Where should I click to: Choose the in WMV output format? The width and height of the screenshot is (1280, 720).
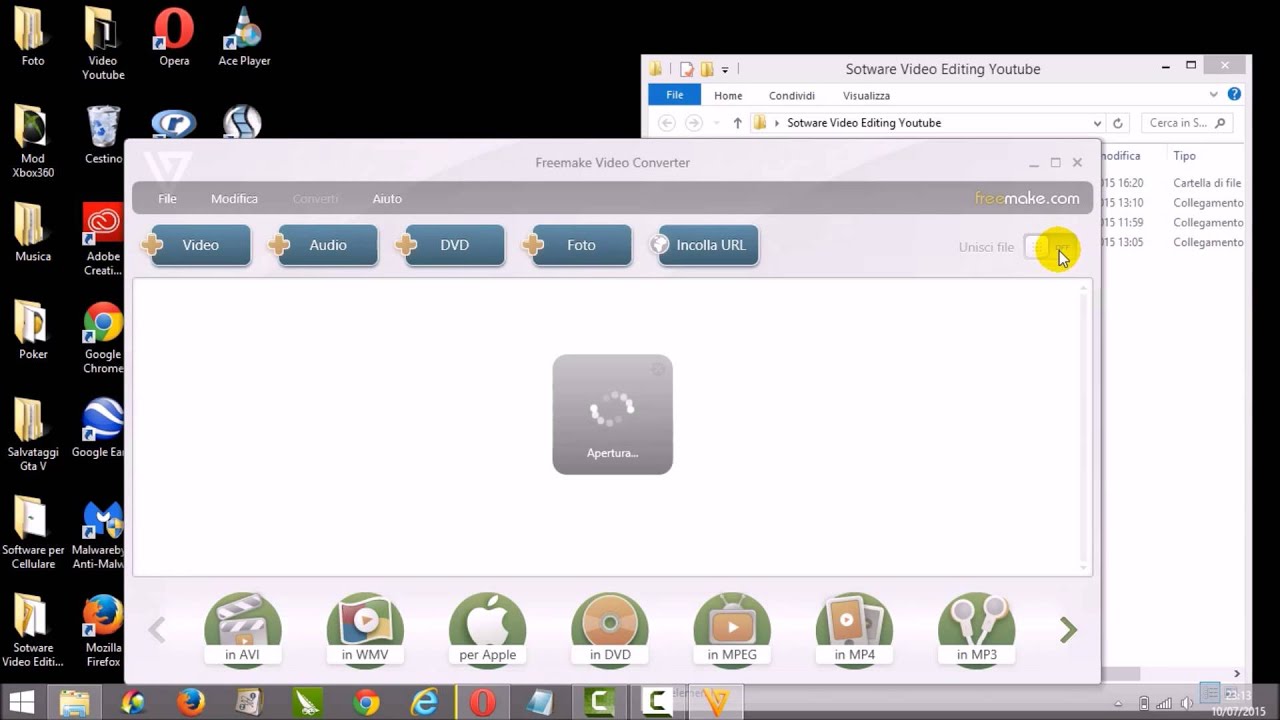tap(365, 628)
